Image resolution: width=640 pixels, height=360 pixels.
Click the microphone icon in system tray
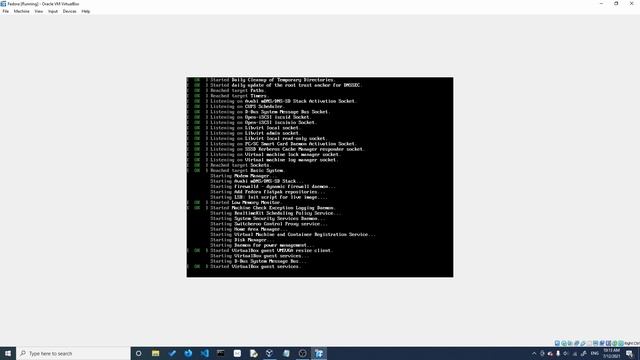click(x=558, y=353)
